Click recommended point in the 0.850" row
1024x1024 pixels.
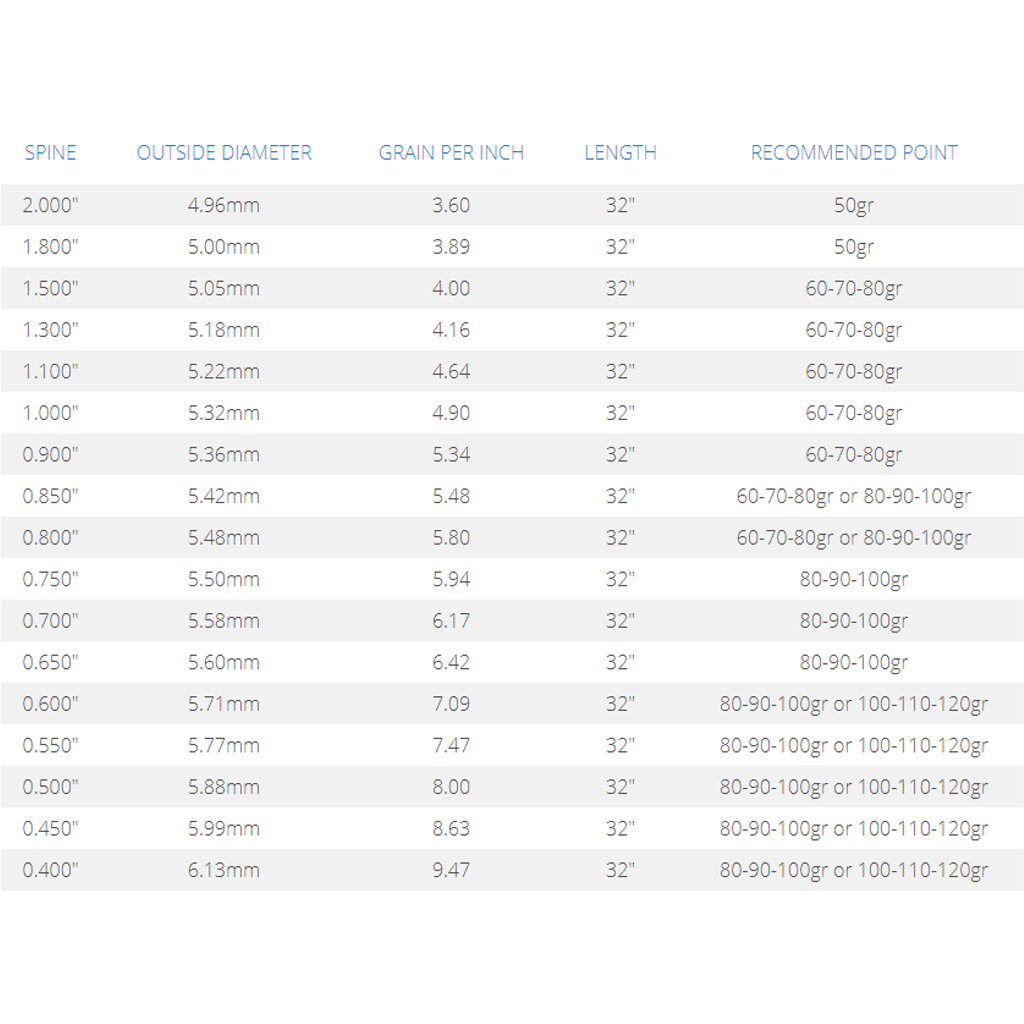coord(854,498)
